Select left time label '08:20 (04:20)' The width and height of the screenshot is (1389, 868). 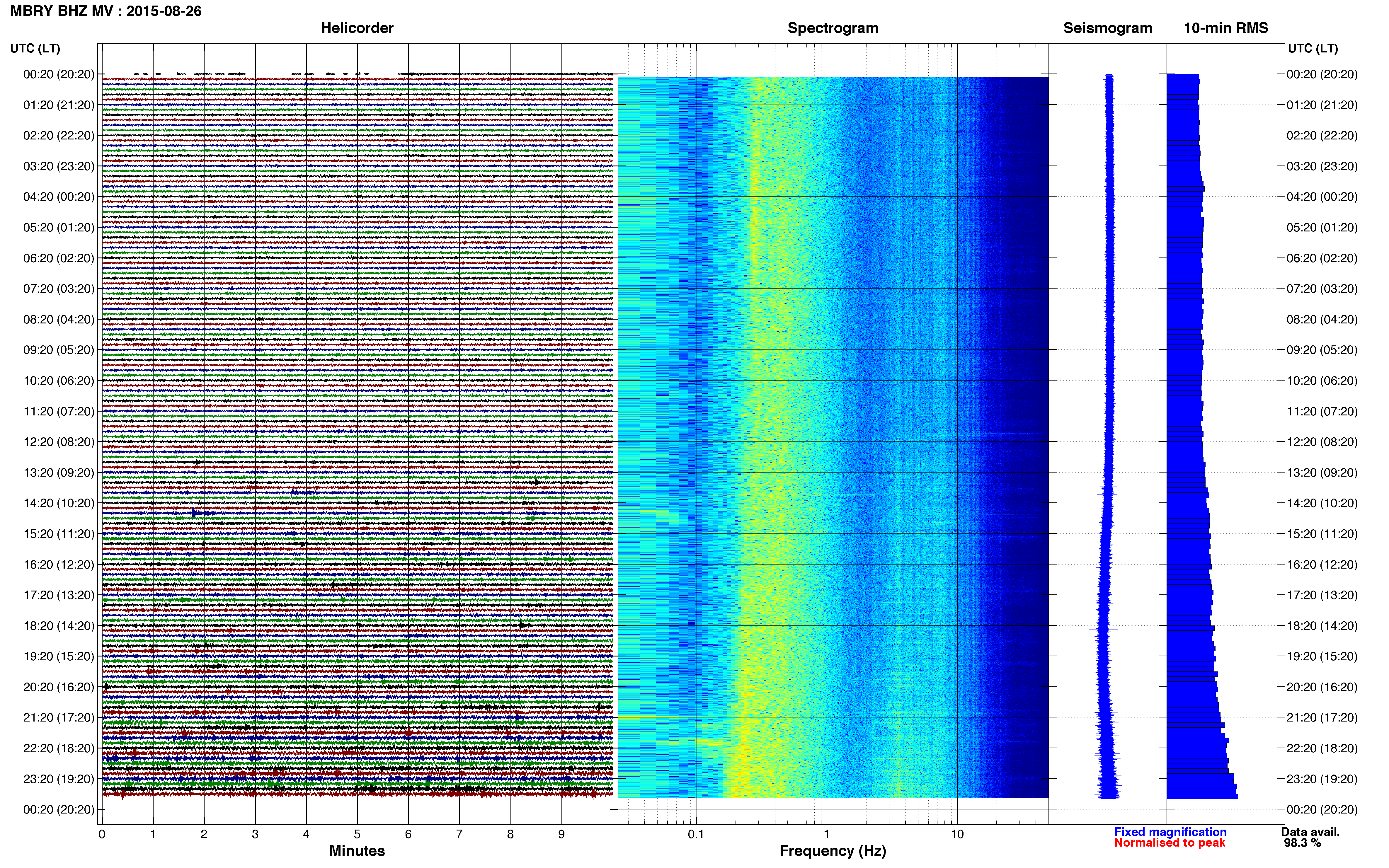click(59, 319)
